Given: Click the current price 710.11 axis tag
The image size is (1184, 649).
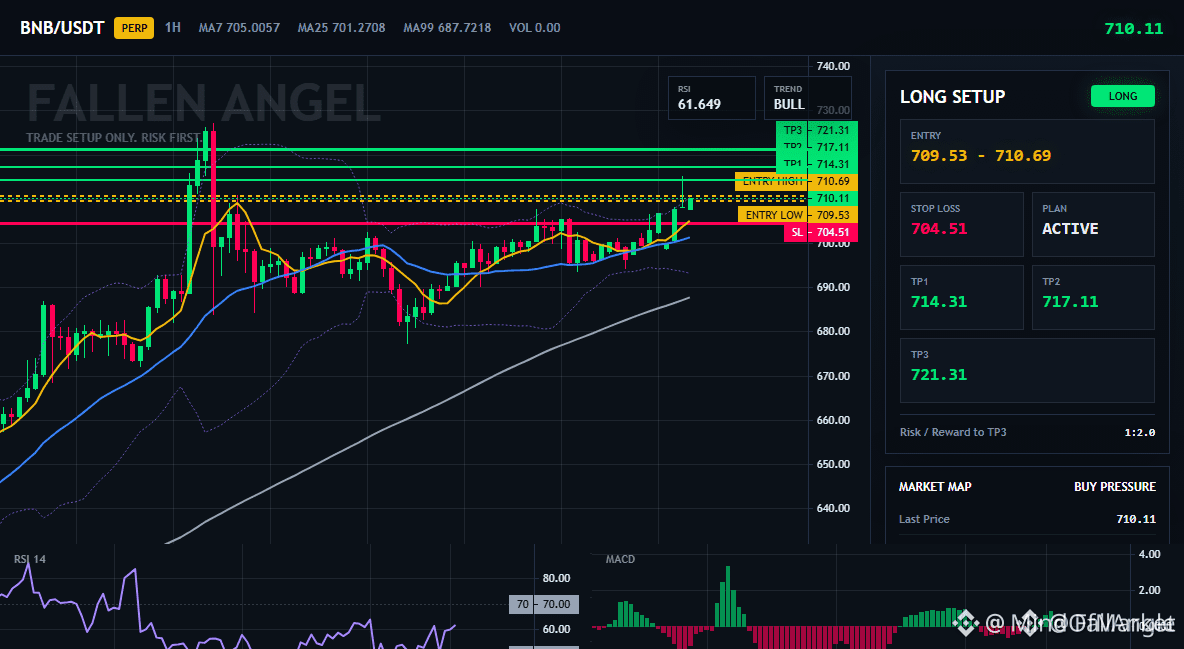Looking at the screenshot, I should tap(833, 198).
